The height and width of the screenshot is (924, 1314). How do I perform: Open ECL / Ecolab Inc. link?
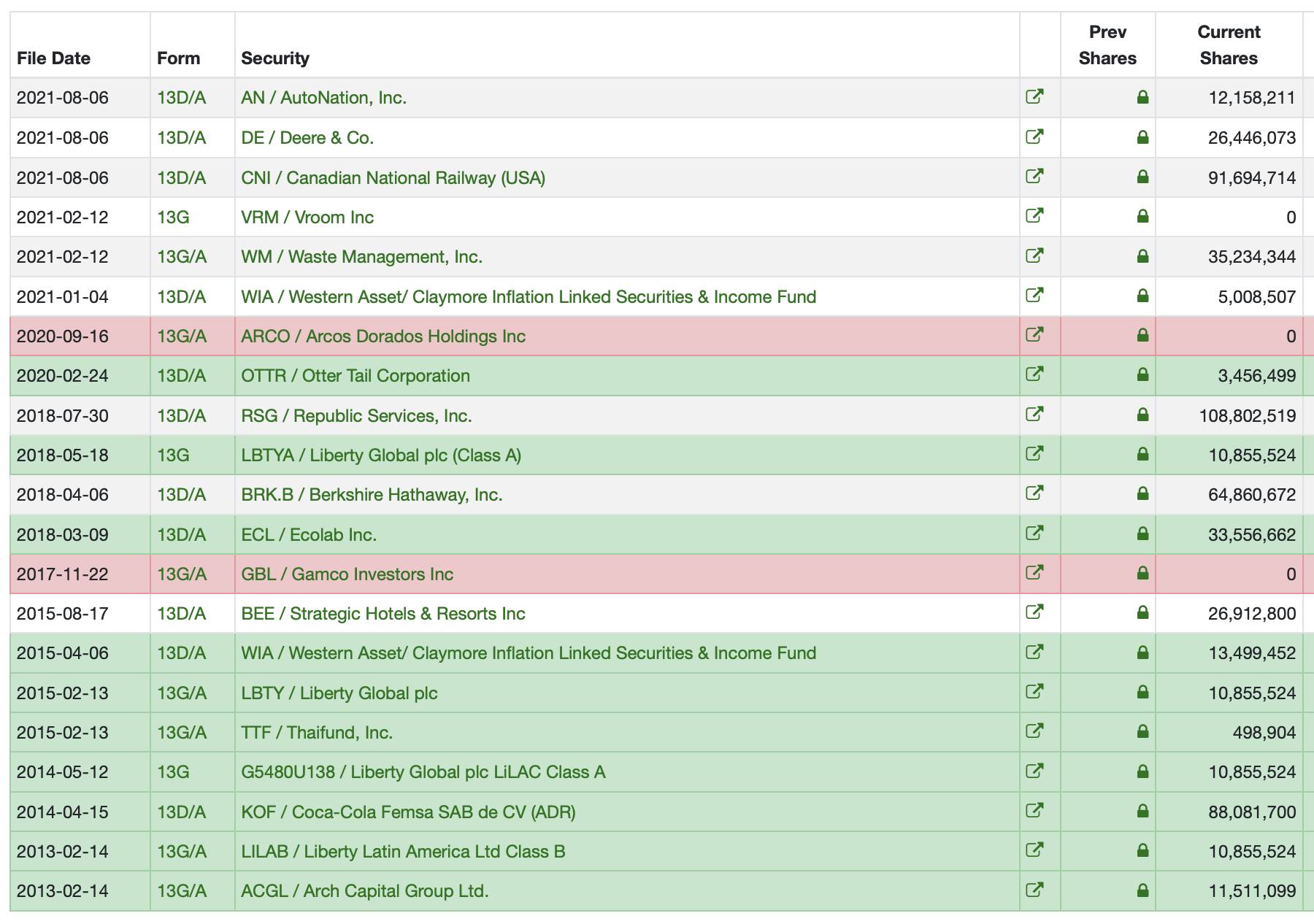tap(309, 535)
